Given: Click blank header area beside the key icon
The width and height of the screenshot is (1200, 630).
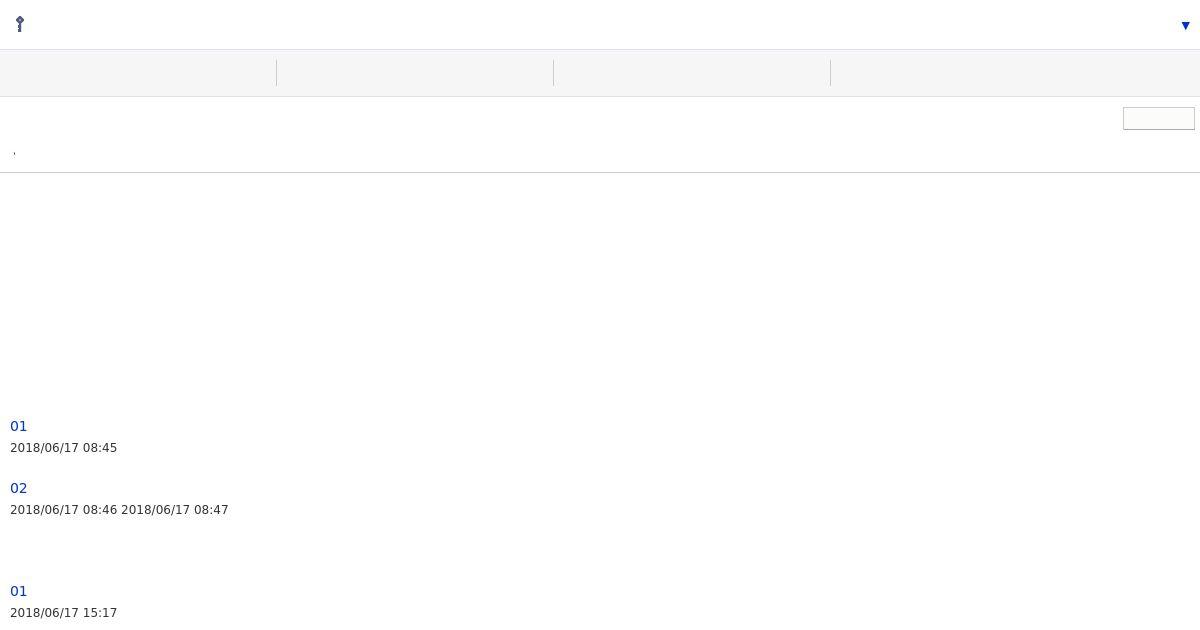Looking at the screenshot, I should (x=600, y=25).
